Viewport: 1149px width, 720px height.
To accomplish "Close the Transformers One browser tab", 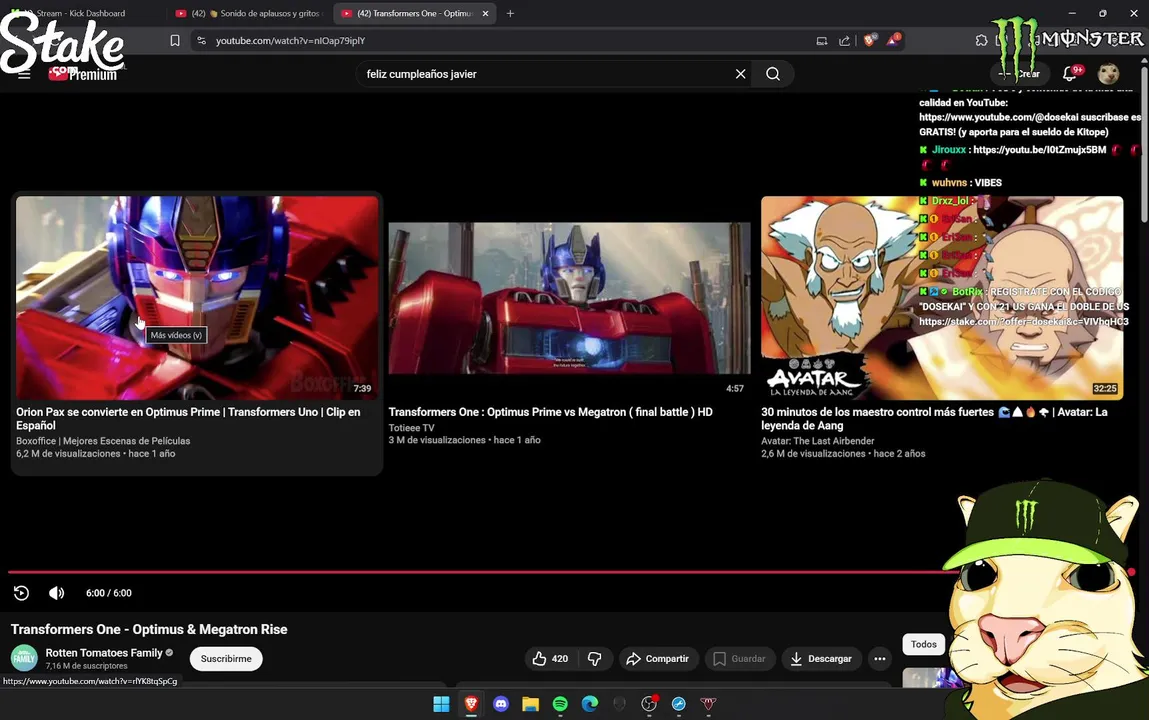I will [485, 13].
